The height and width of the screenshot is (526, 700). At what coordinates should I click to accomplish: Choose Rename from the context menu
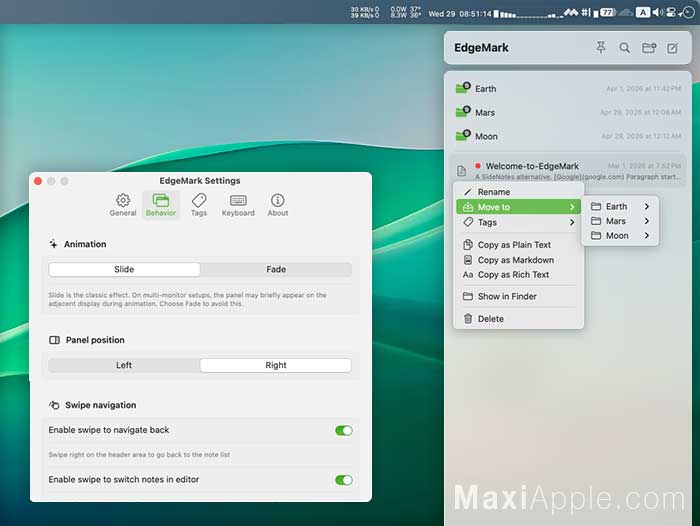point(518,192)
